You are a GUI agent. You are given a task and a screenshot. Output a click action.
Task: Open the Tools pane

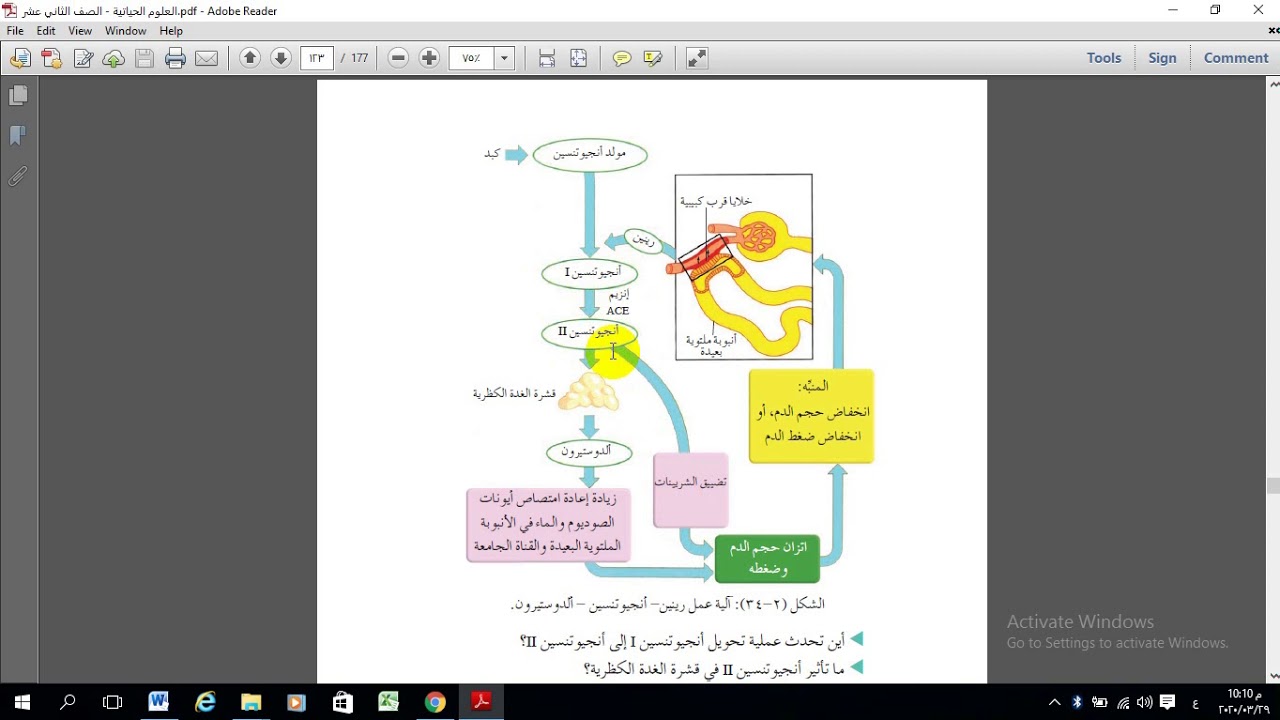[x=1104, y=58]
